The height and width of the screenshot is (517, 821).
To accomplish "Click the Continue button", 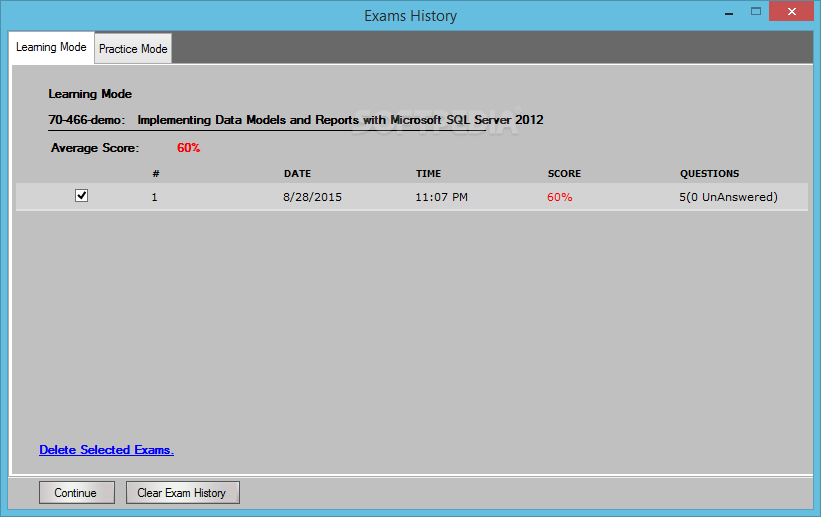I will [76, 493].
